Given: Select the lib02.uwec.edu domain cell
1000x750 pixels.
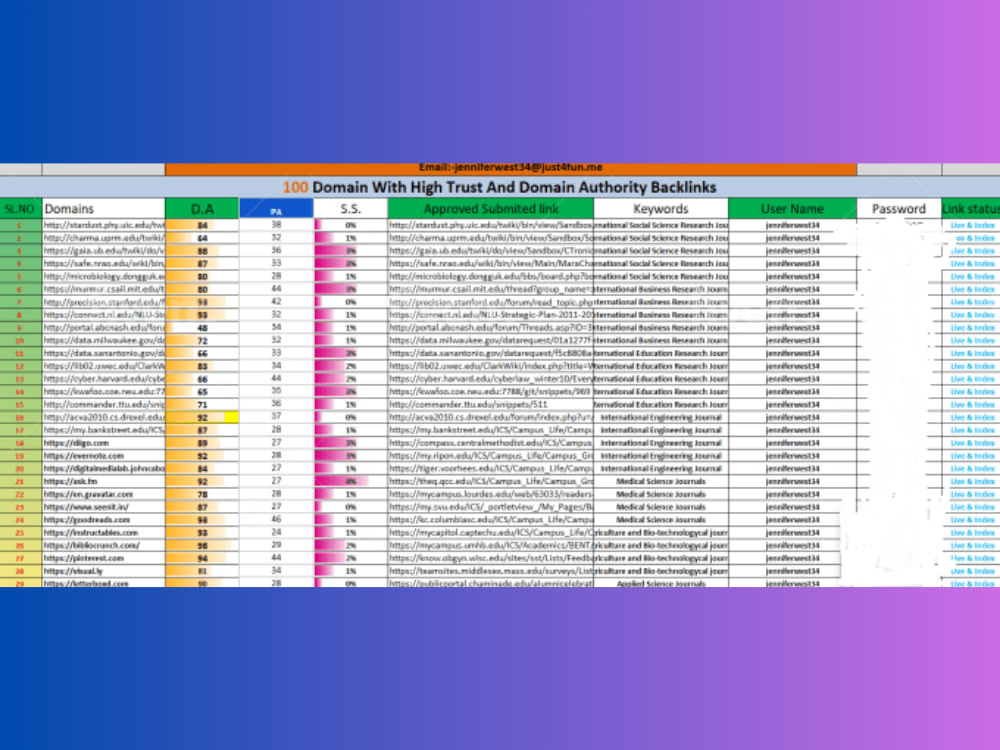Looking at the screenshot, I should click(103, 366).
